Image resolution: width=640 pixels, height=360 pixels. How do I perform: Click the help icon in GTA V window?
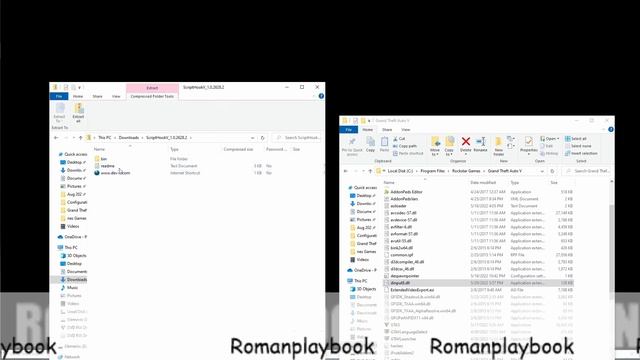611,129
